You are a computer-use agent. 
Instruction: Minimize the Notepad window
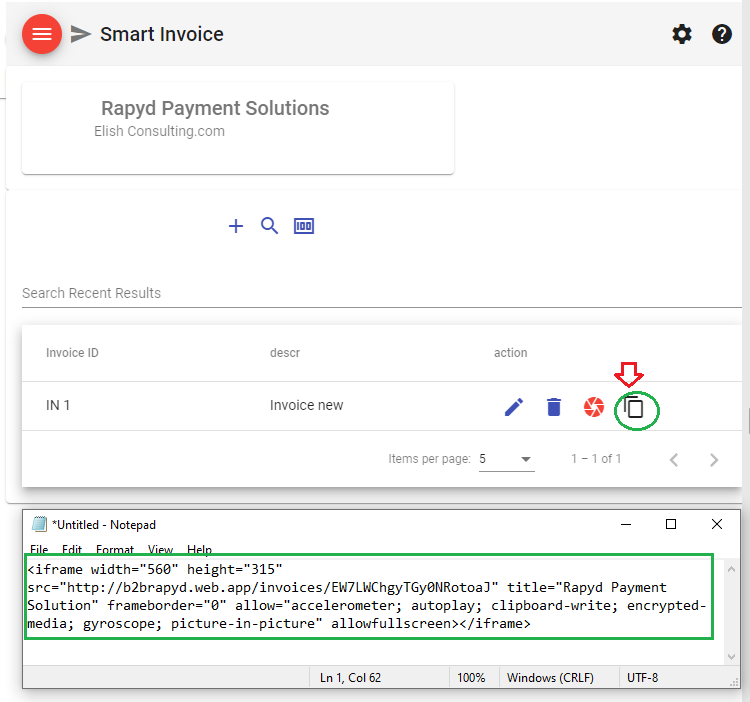[626, 524]
